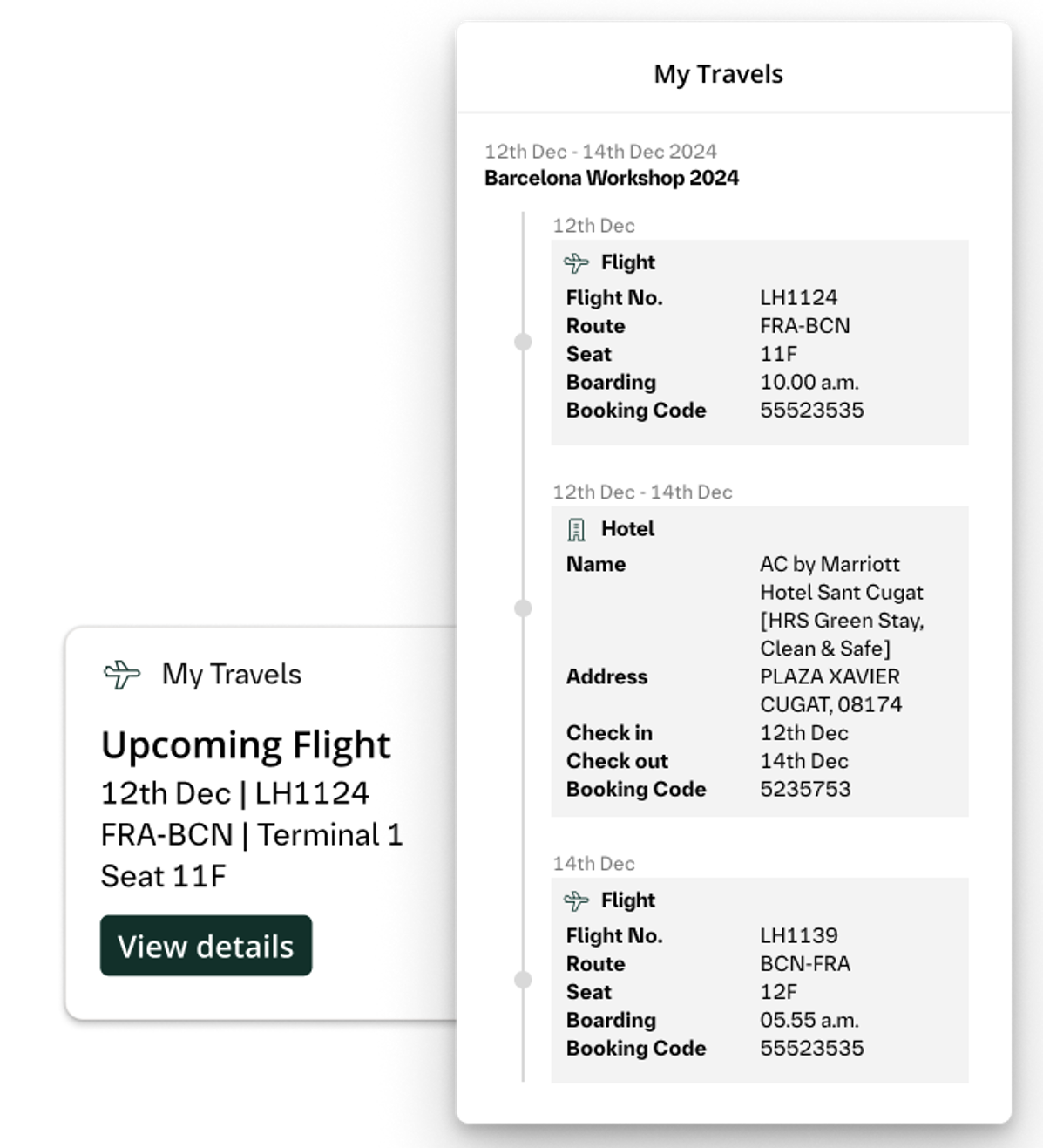This screenshot has height=1148, width=1043.
Task: Open the Barcelona Workshop 2024 trip title
Action: pyautogui.click(x=612, y=178)
